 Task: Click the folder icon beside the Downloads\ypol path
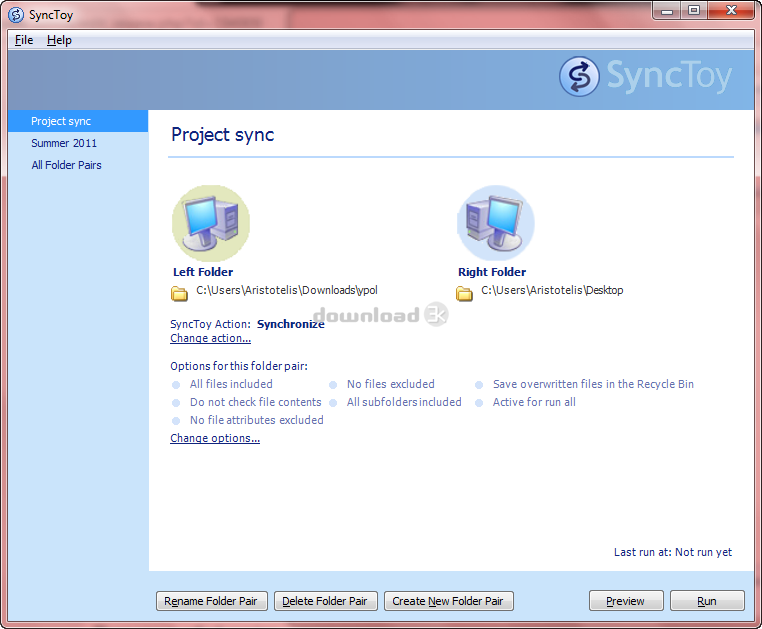(179, 293)
